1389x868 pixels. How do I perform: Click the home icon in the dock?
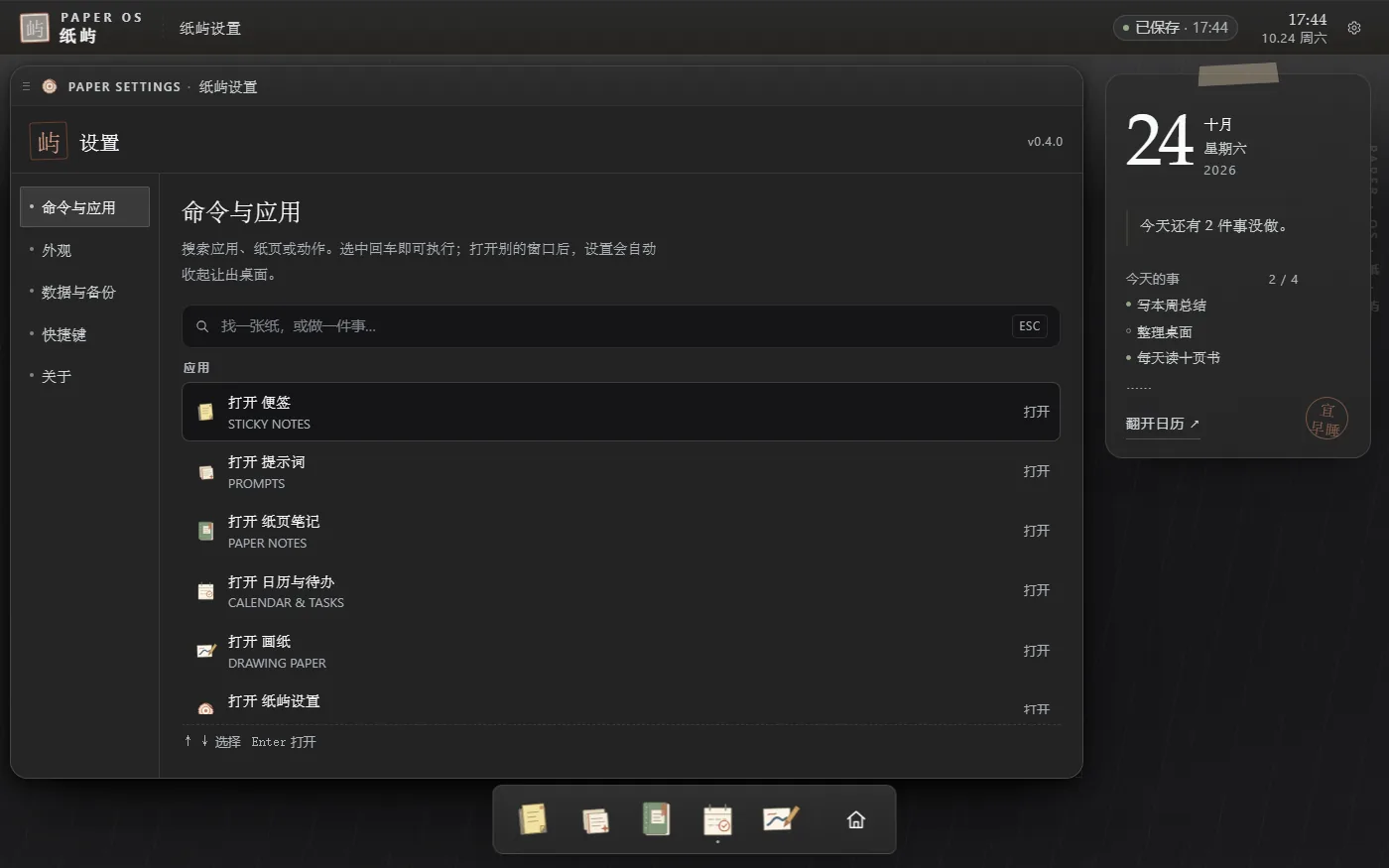pos(856,819)
